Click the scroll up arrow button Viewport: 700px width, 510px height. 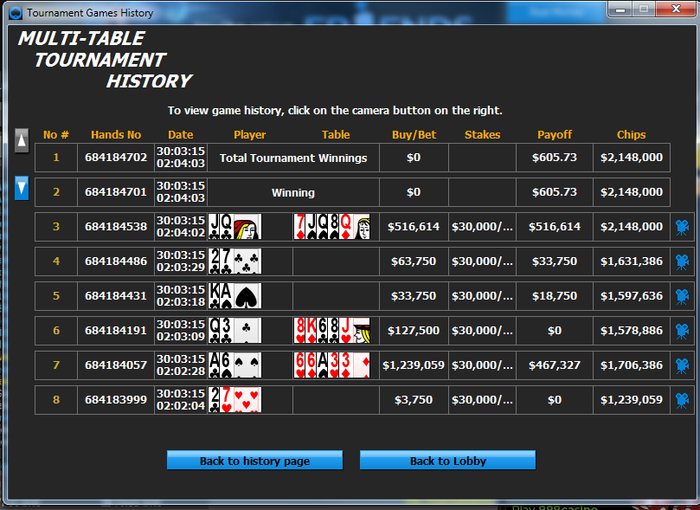click(21, 141)
